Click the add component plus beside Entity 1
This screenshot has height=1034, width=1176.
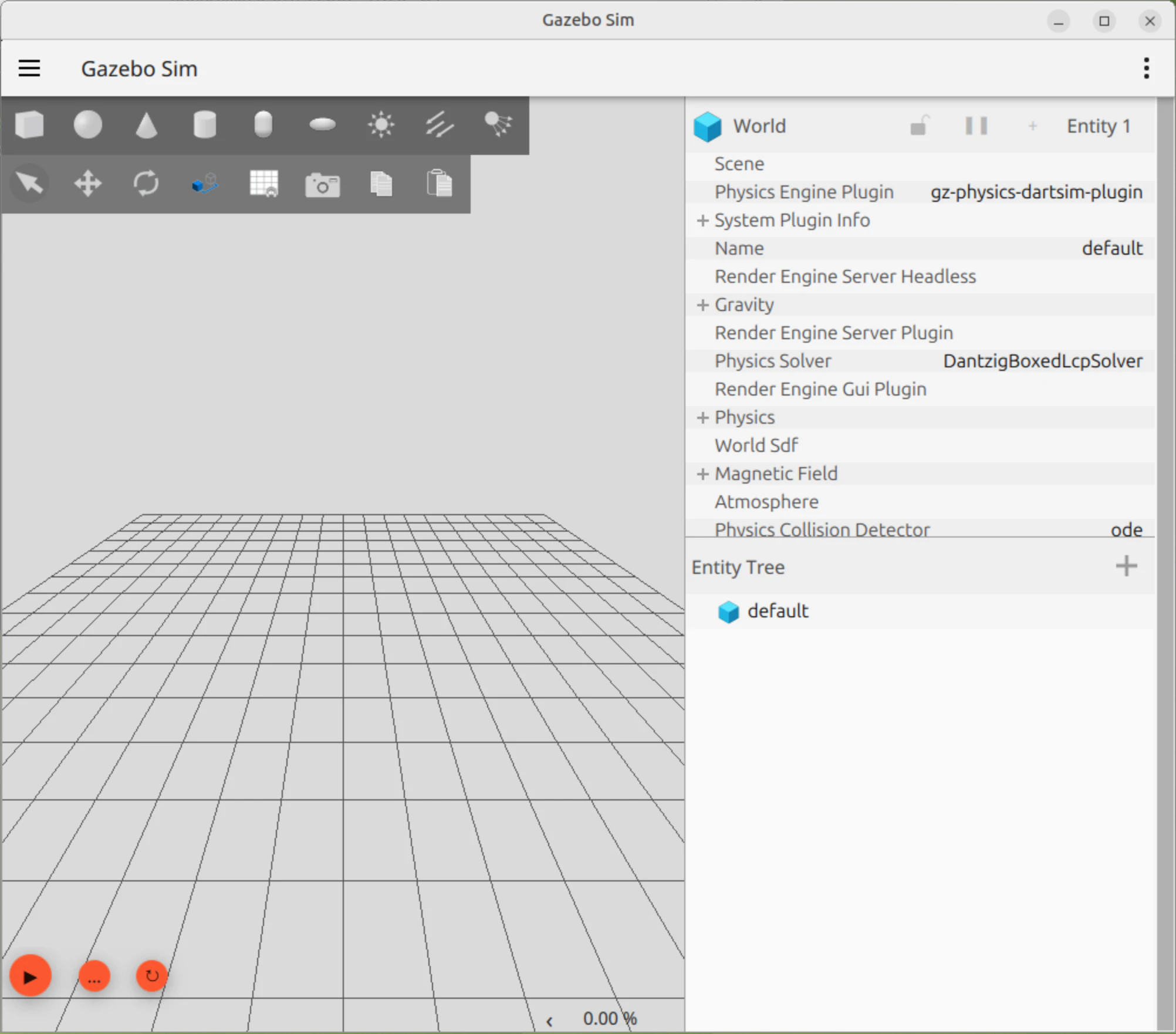pyautogui.click(x=1033, y=126)
